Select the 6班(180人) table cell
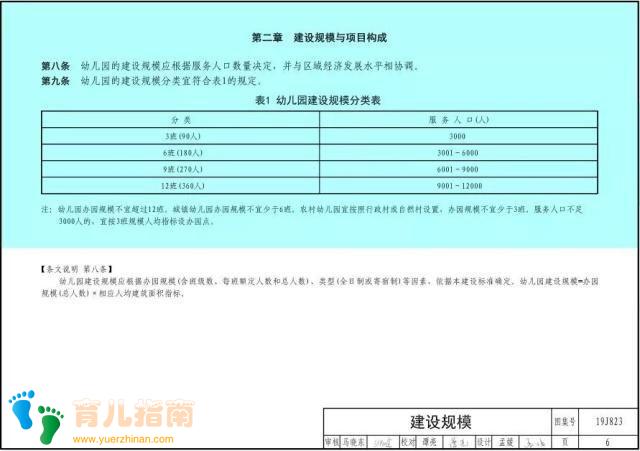 pos(181,153)
